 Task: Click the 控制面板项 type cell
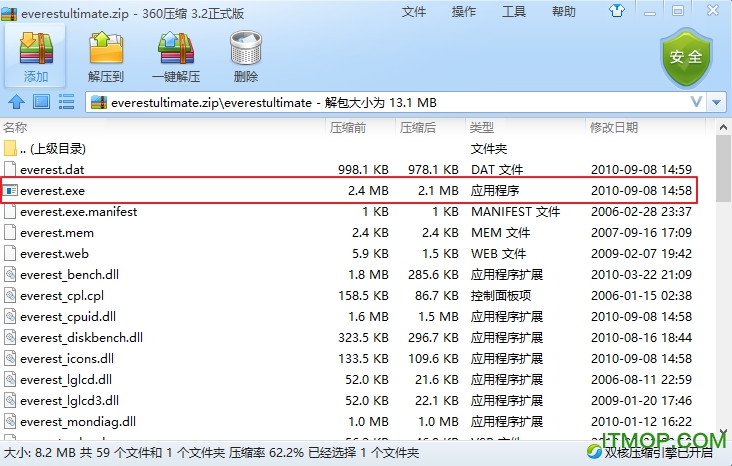[x=501, y=296]
